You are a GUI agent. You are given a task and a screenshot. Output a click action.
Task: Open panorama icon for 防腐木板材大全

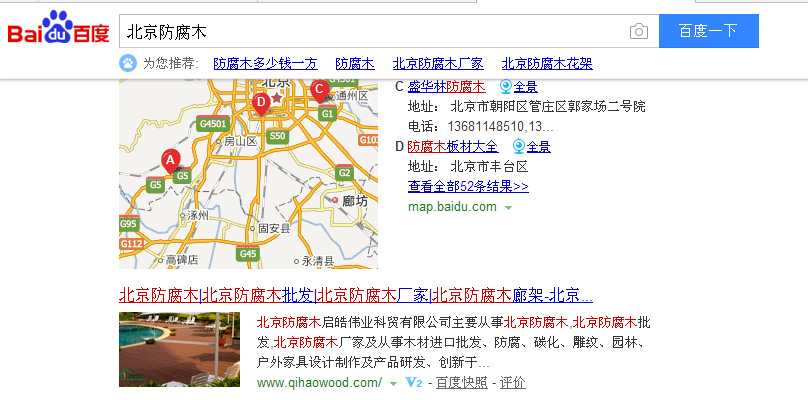[519, 147]
